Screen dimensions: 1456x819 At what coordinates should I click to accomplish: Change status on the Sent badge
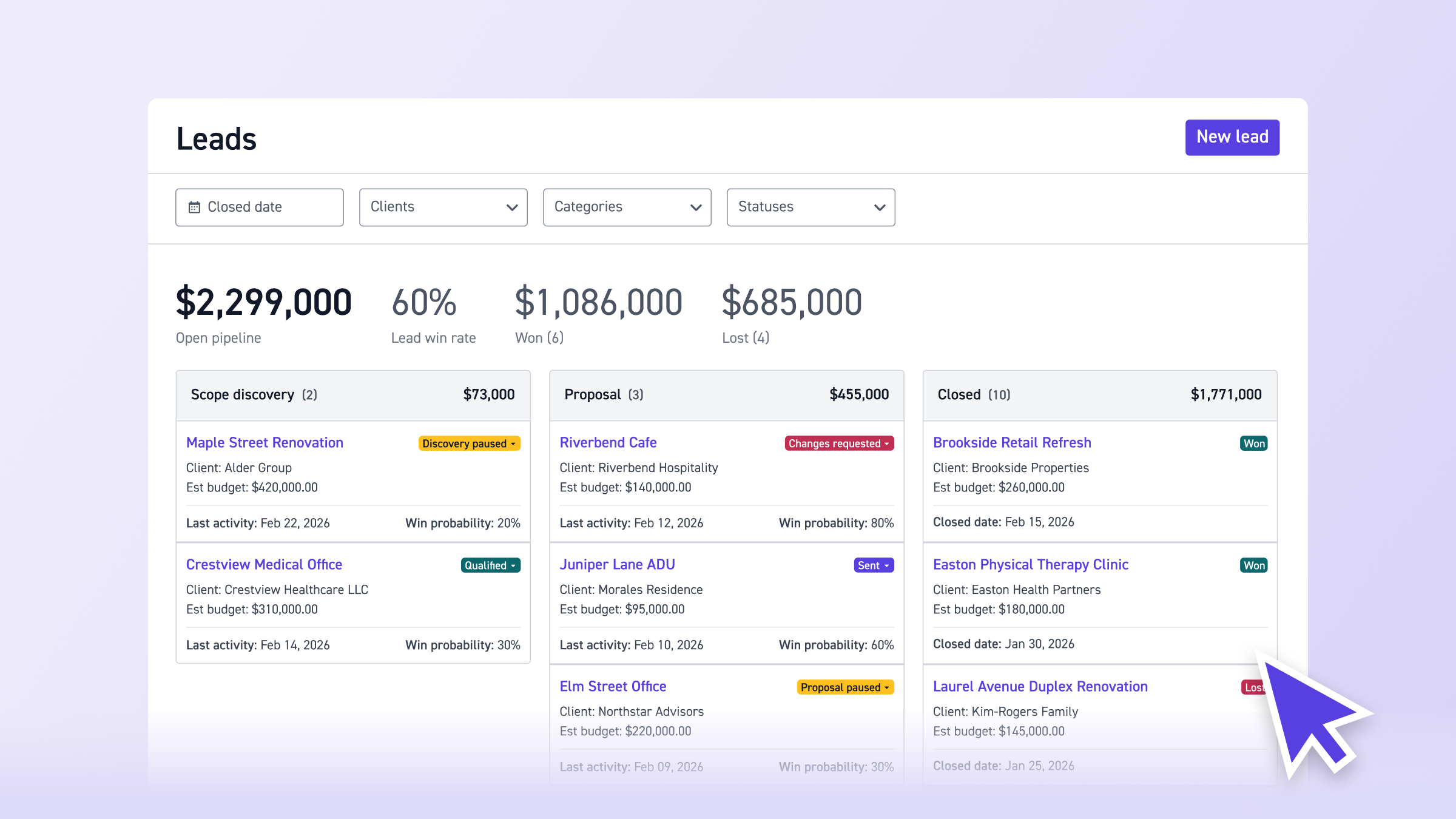point(873,565)
